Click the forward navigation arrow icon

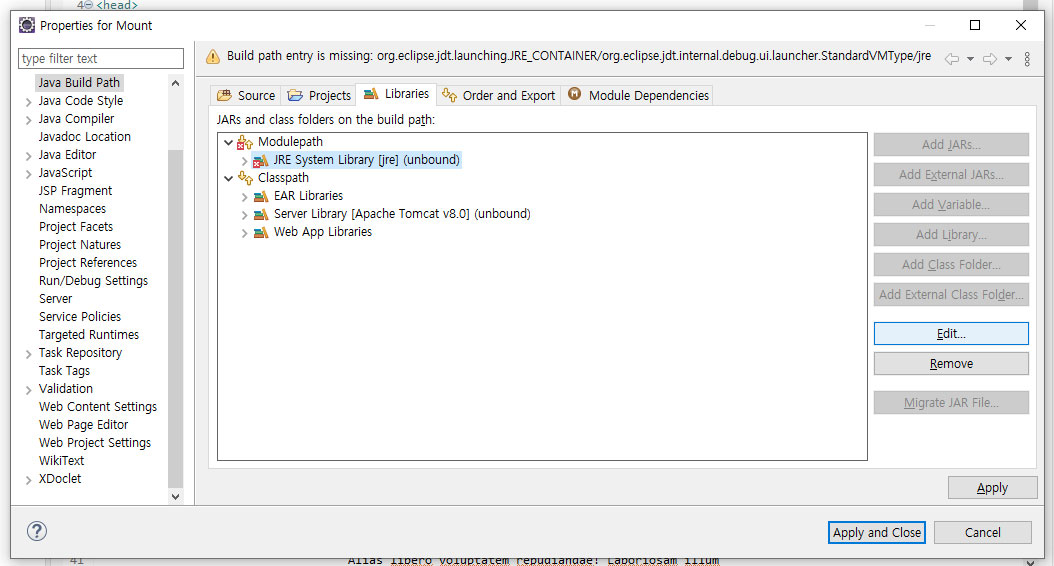(x=989, y=58)
